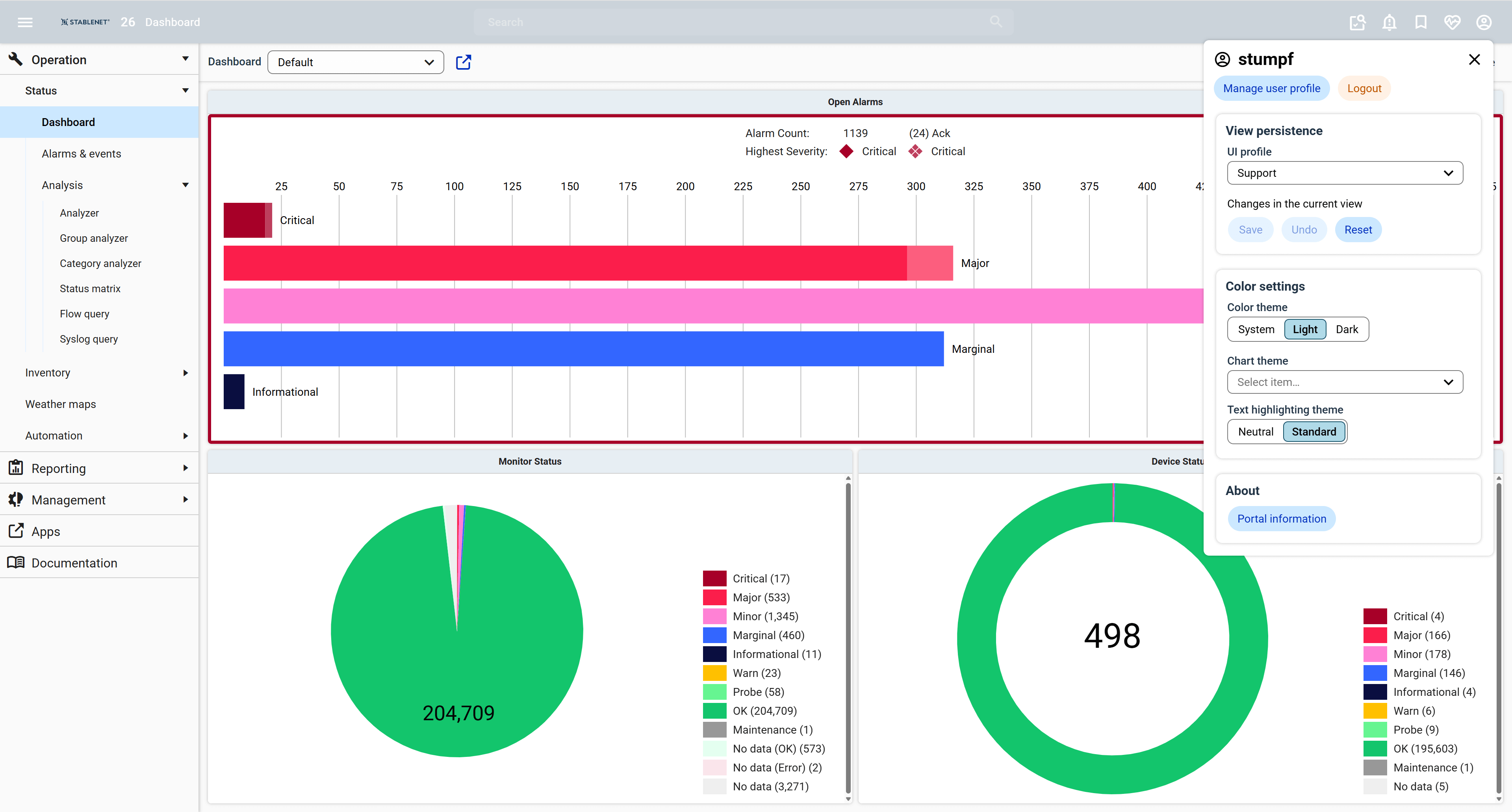Close the stumpf user panel

(1474, 59)
